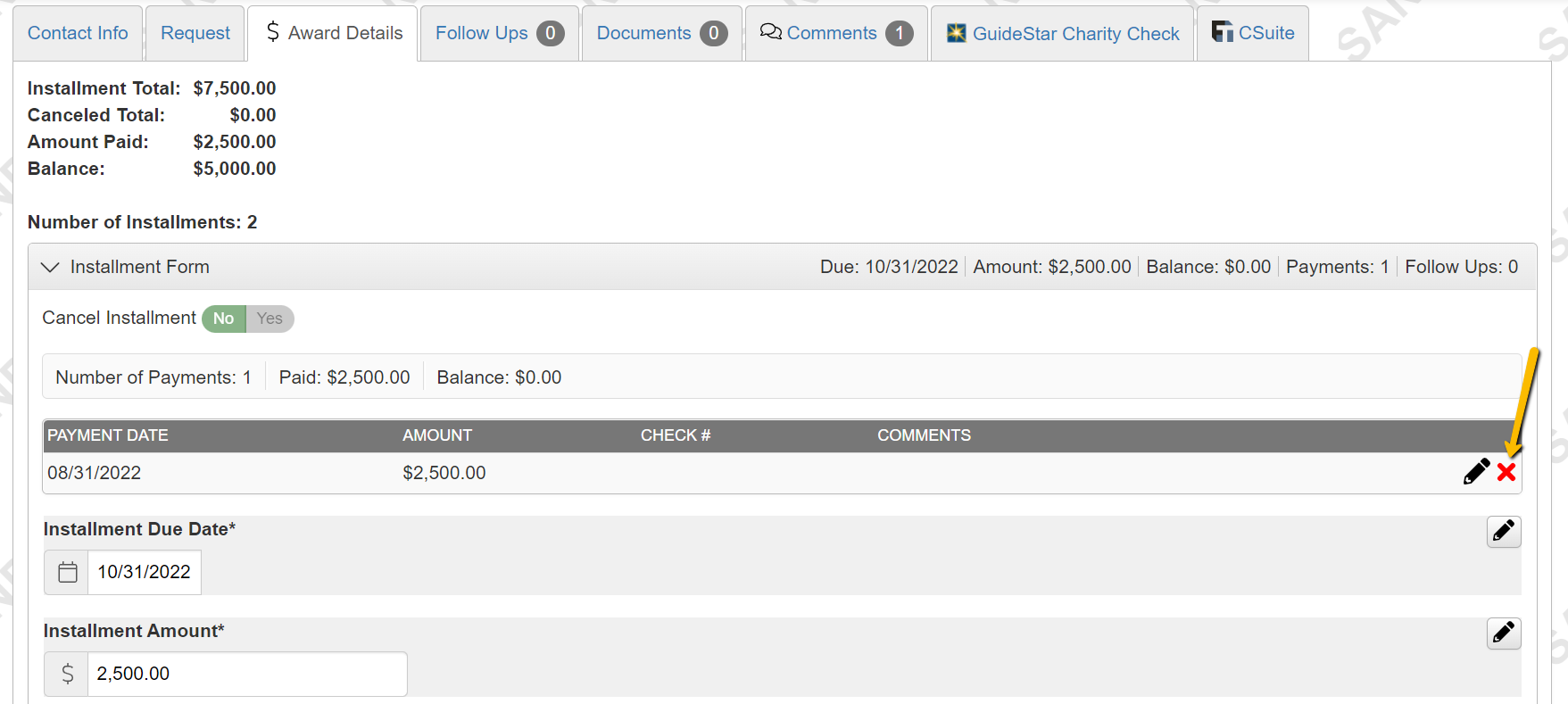The image size is (1568, 704).
Task: Edit Installment Due Date pencil button
Action: coord(1504,531)
